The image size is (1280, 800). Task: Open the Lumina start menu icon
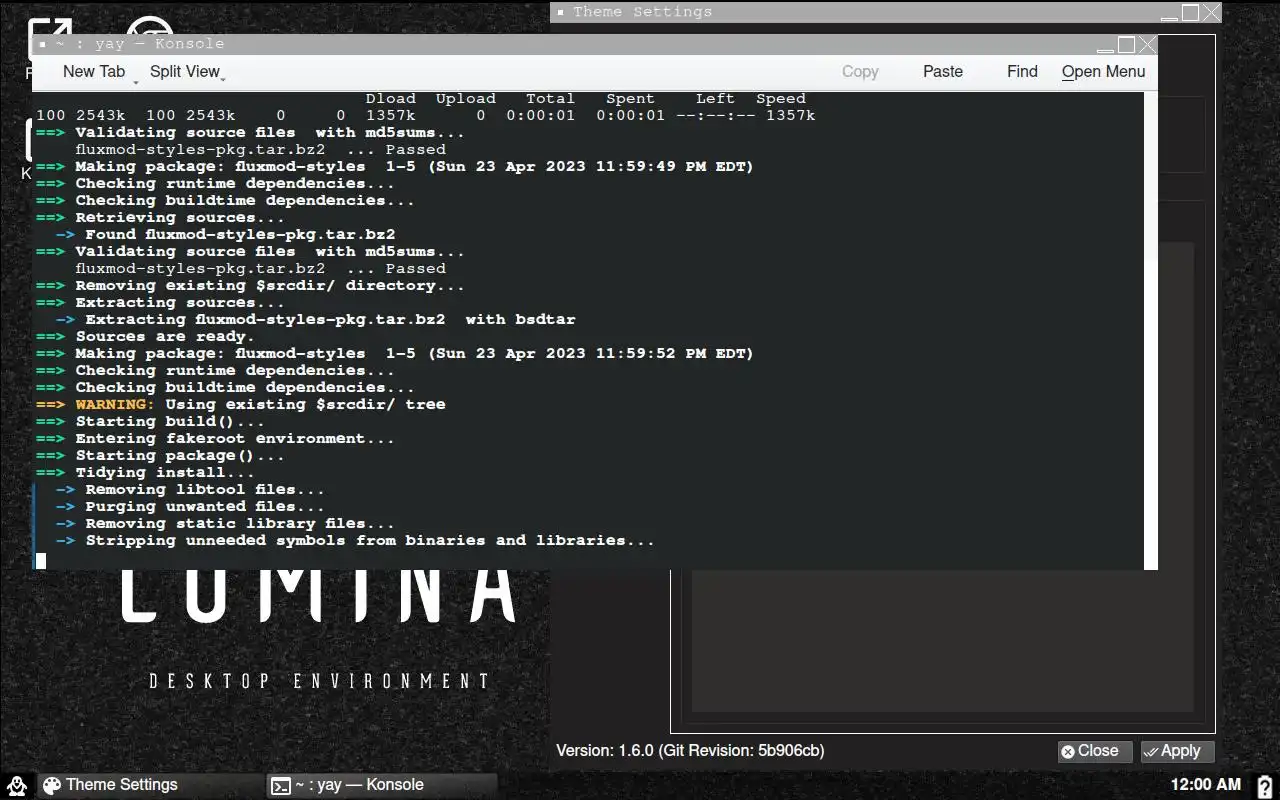click(x=15, y=785)
